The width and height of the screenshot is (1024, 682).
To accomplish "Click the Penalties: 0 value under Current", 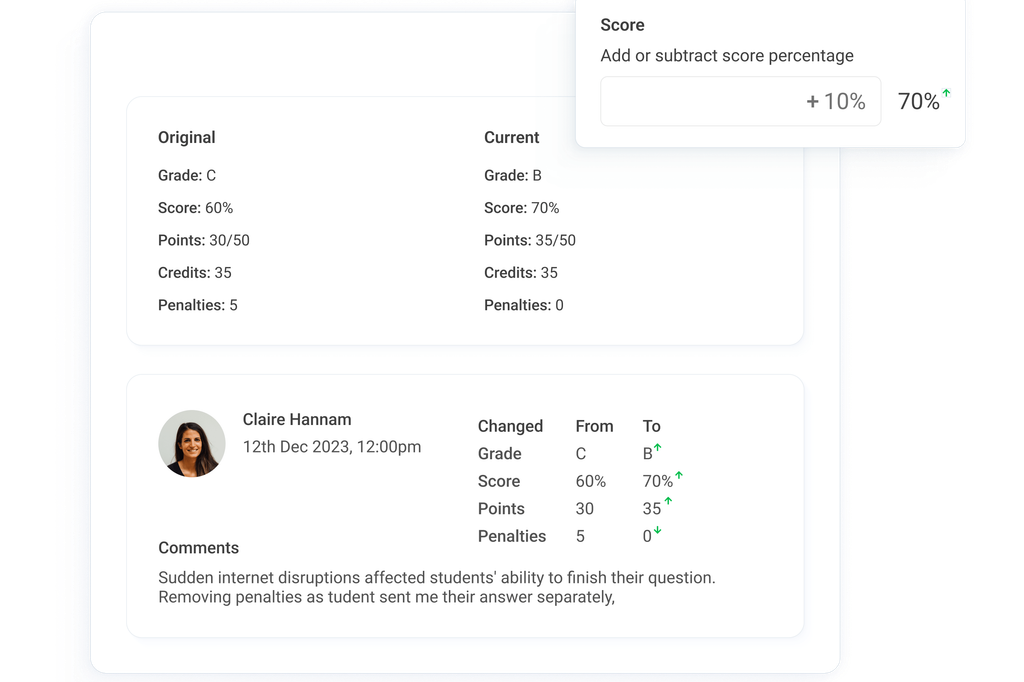I will (x=523, y=304).
